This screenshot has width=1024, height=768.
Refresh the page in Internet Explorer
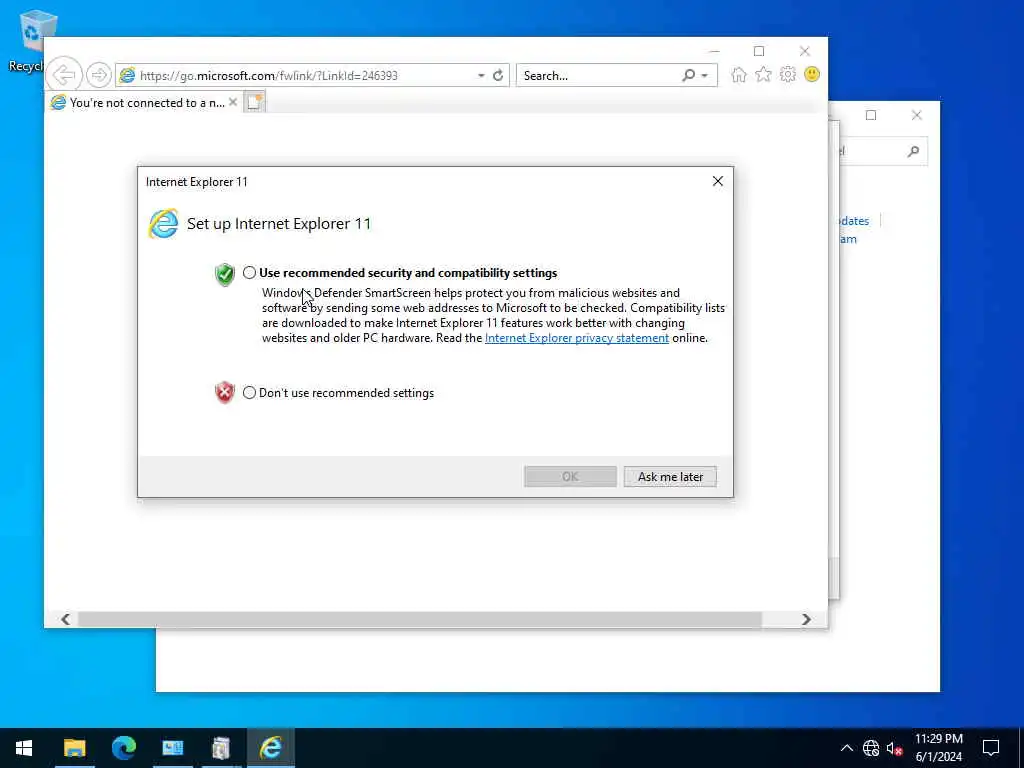click(498, 76)
